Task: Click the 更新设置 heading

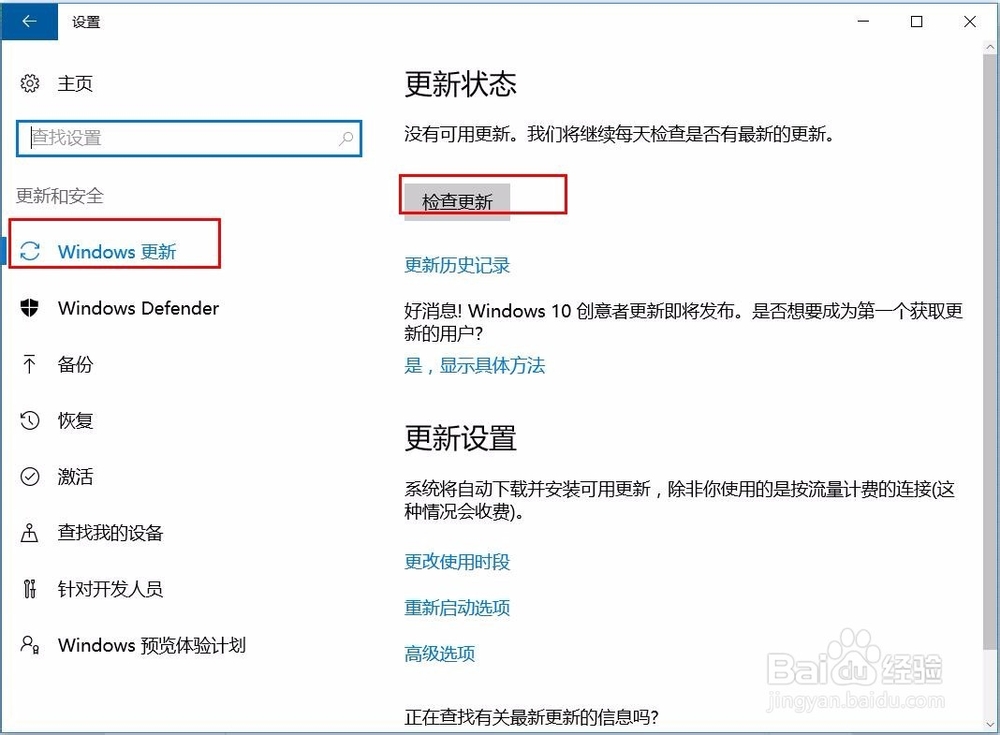Action: [x=460, y=439]
